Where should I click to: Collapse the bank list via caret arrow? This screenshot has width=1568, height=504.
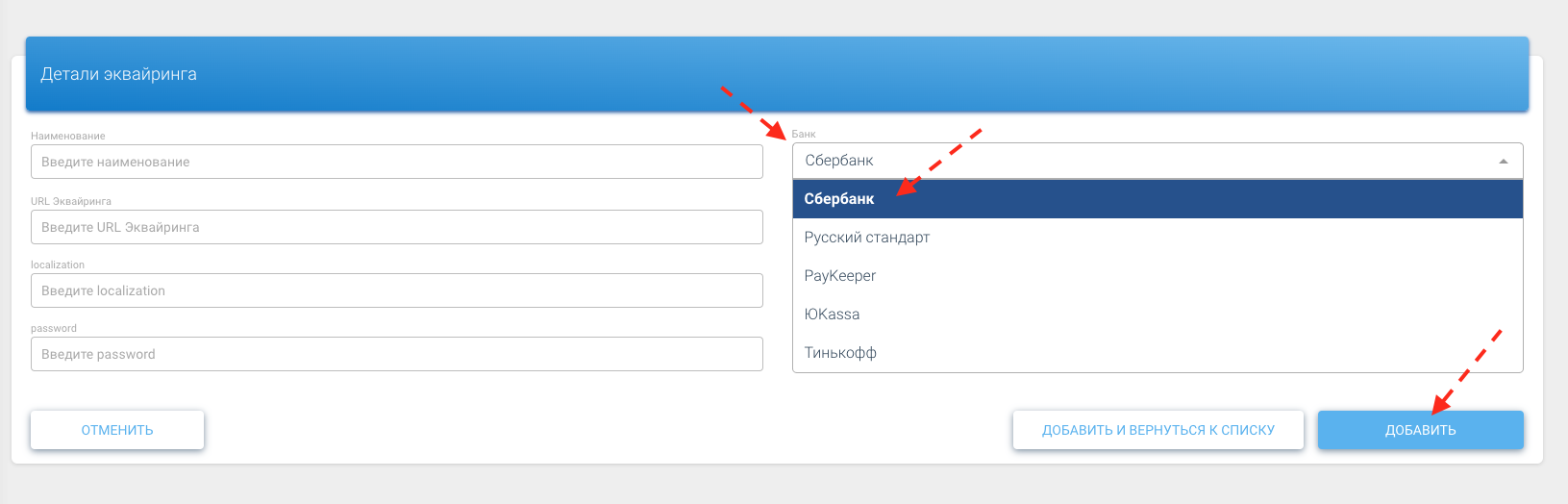[1504, 162]
